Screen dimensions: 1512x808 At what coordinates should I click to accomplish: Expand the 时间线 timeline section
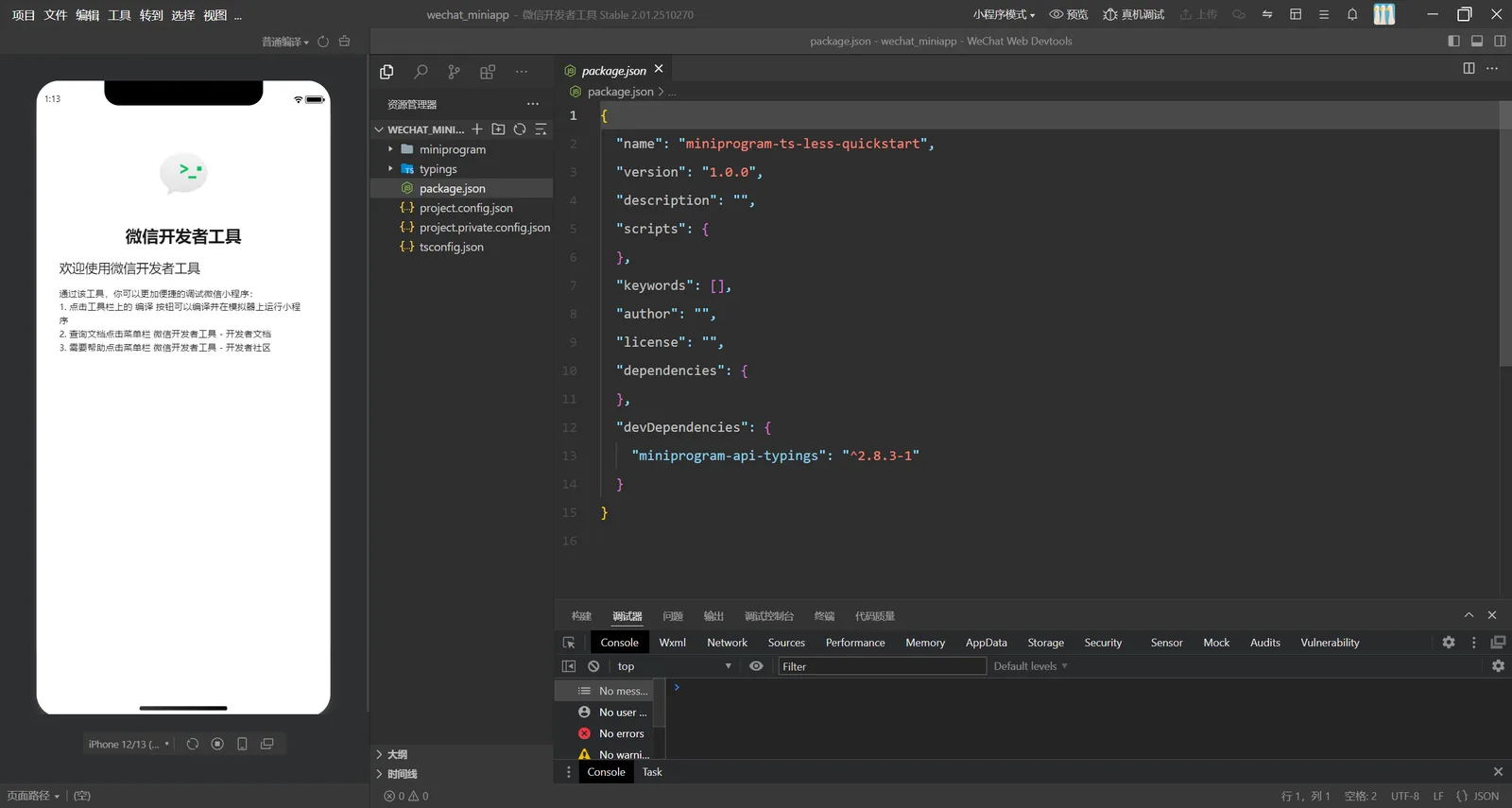point(402,774)
